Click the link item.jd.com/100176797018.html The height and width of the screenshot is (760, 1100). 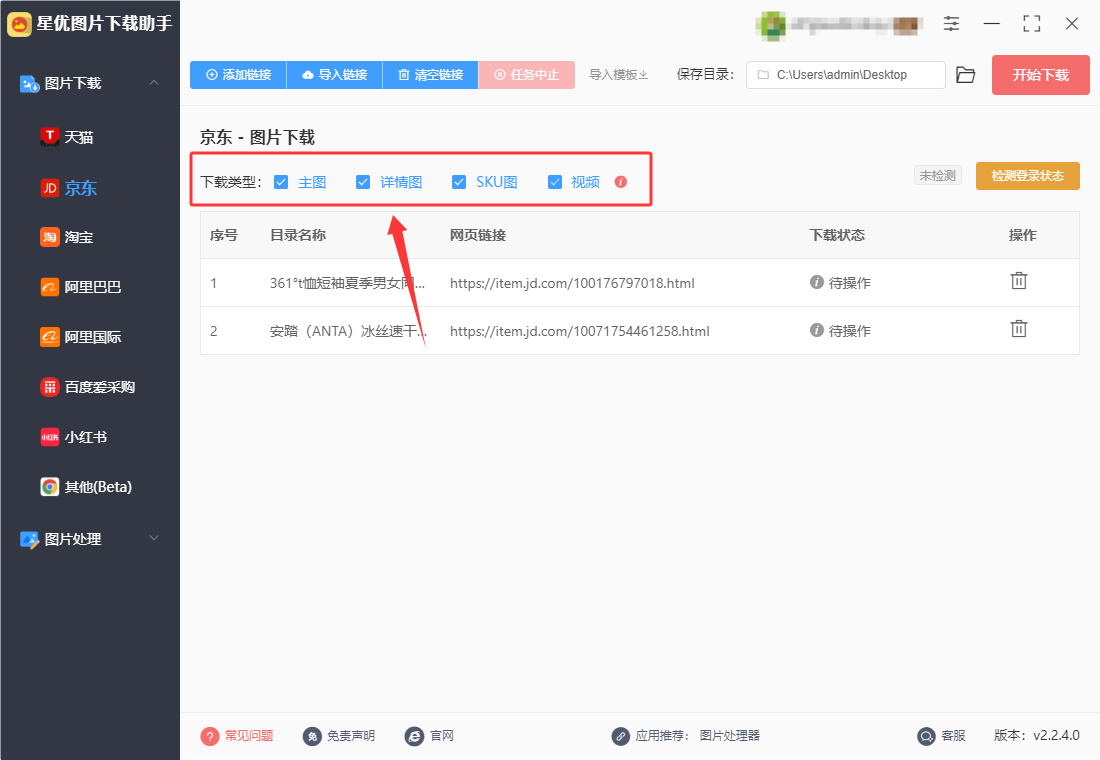pos(572,283)
